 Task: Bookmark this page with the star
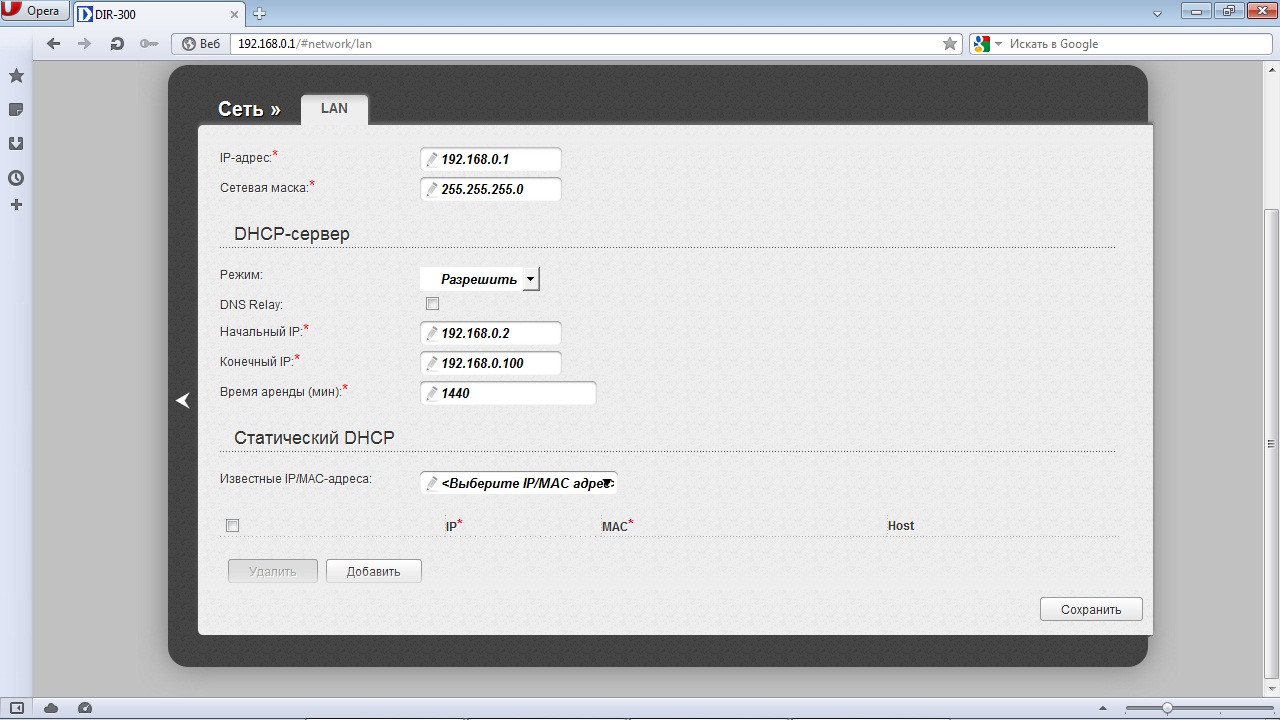point(950,44)
